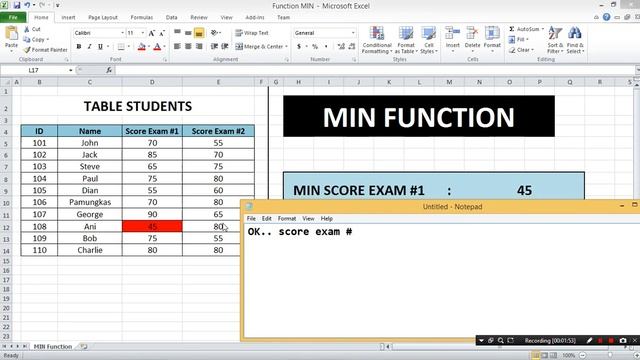
Task: Open the Merge & Center dropdown arrow
Action: pyautogui.click(x=287, y=47)
